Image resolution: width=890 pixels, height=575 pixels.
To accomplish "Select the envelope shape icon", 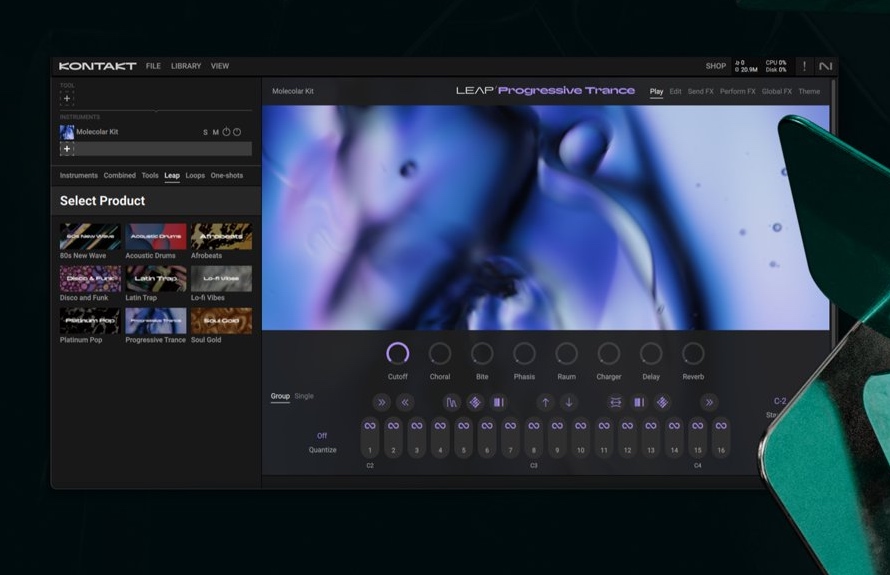I will (x=451, y=402).
